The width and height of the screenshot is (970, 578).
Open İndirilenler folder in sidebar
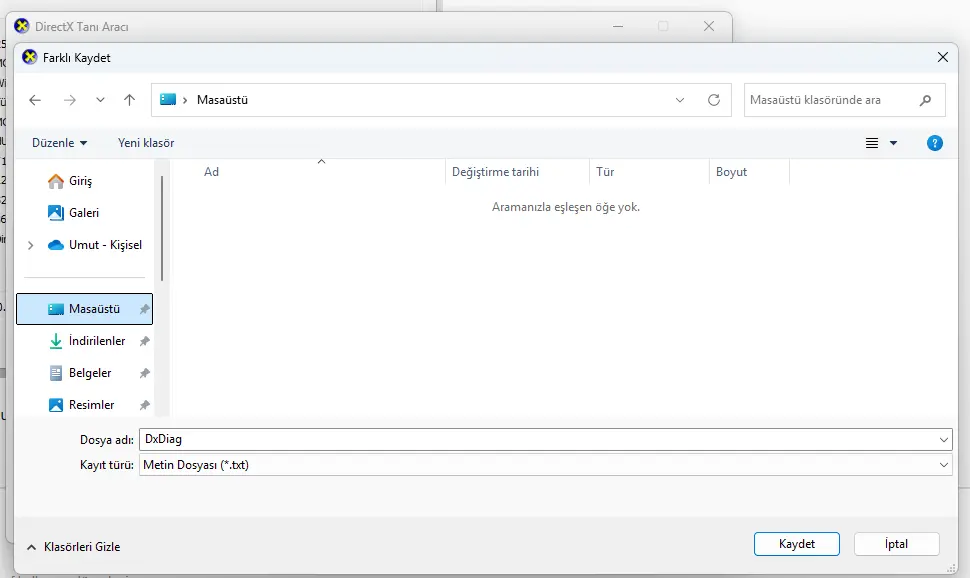85,341
